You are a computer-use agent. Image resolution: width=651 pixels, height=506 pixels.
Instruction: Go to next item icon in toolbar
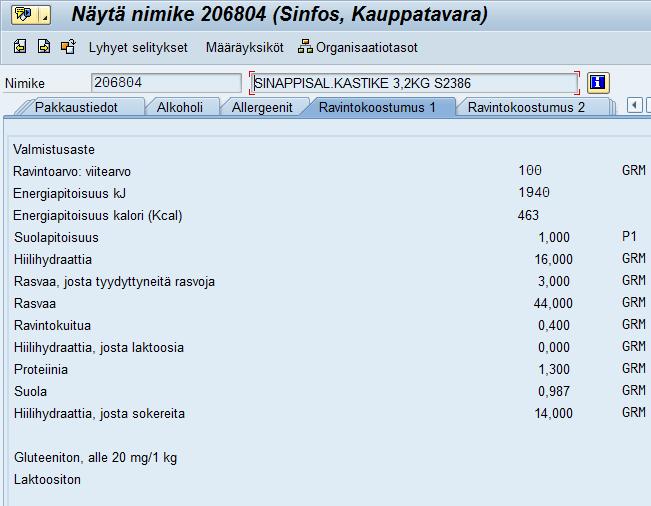click(44, 47)
